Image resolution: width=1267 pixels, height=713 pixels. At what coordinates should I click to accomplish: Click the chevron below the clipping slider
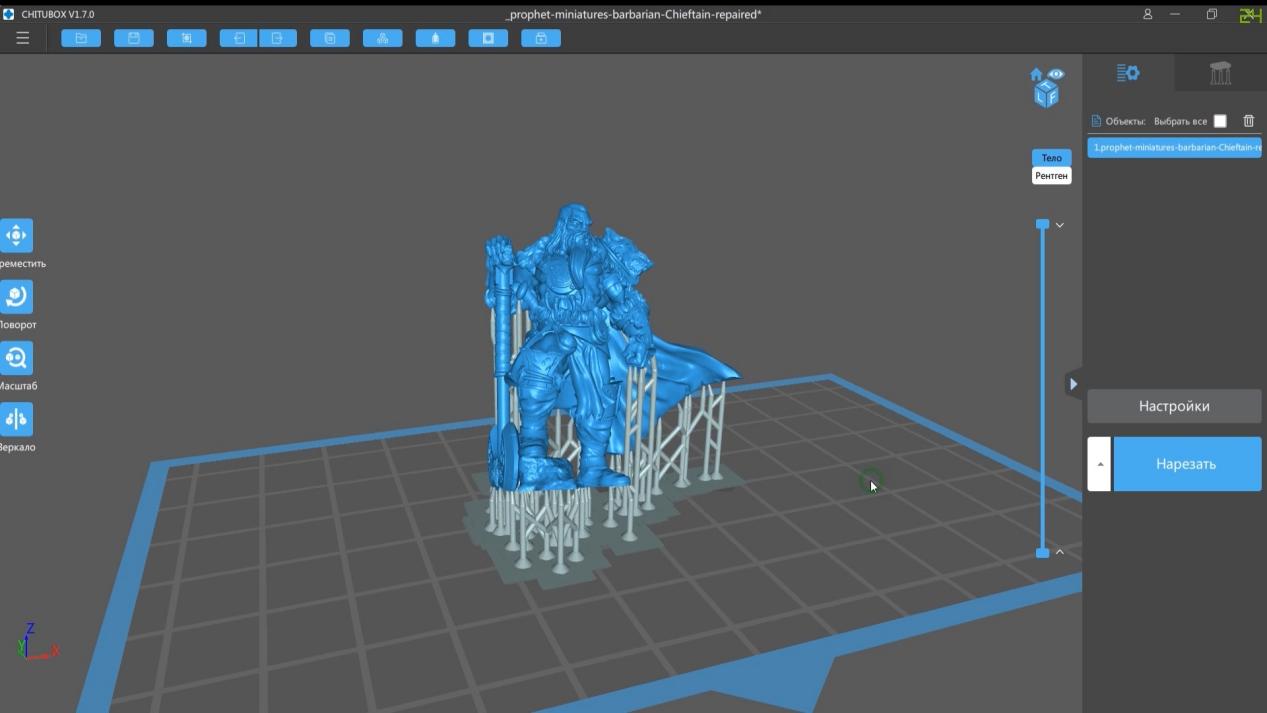click(1059, 551)
